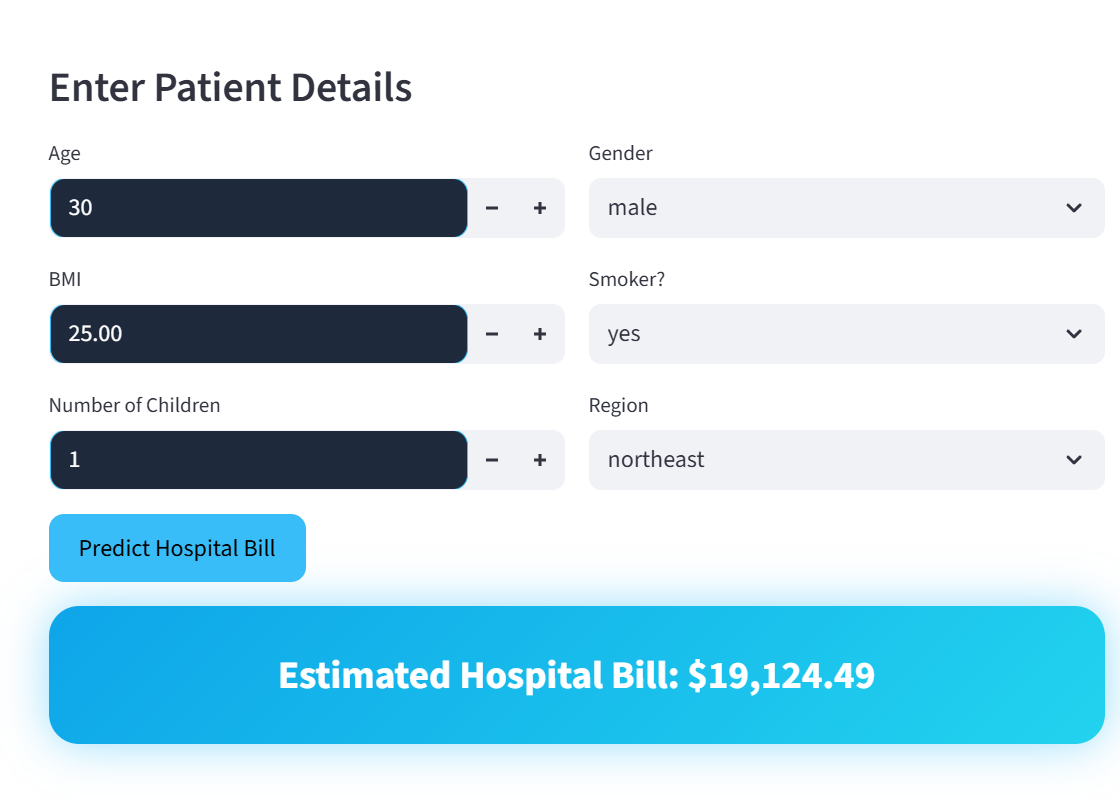Reduce Number of Children with minus button
Viewport: 1120px width, 799px height.
click(x=491, y=460)
